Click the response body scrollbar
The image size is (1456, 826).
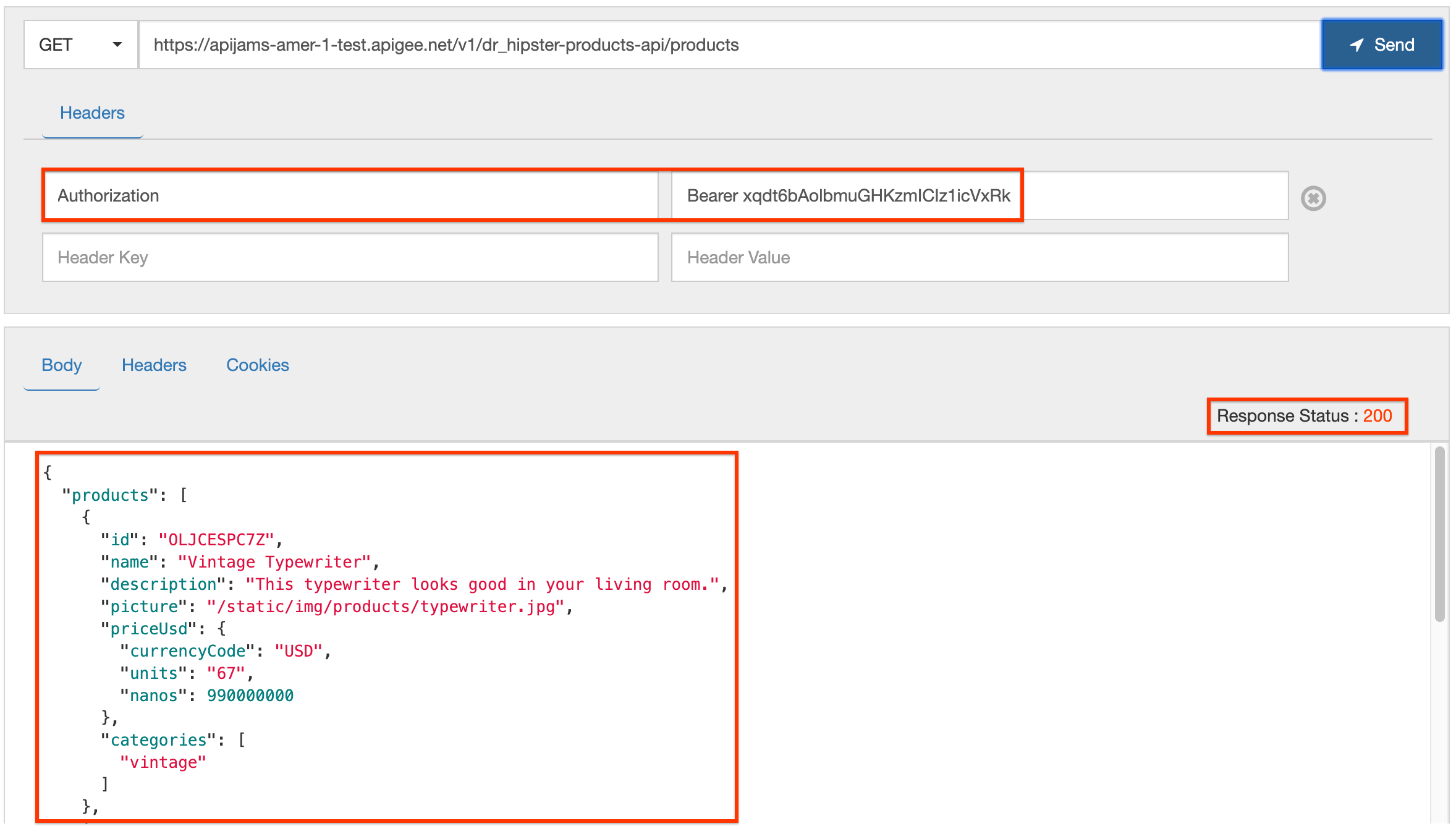(1439, 533)
